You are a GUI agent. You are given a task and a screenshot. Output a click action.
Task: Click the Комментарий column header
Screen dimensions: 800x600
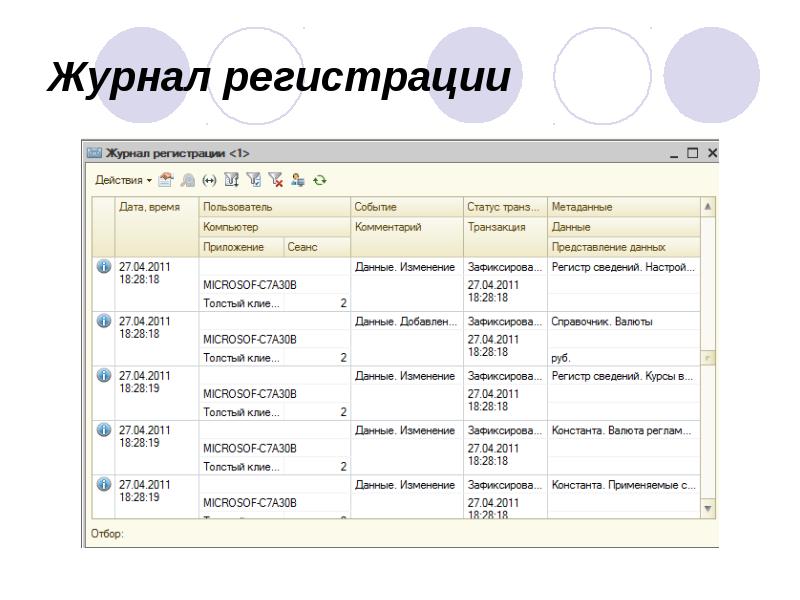[x=407, y=237]
